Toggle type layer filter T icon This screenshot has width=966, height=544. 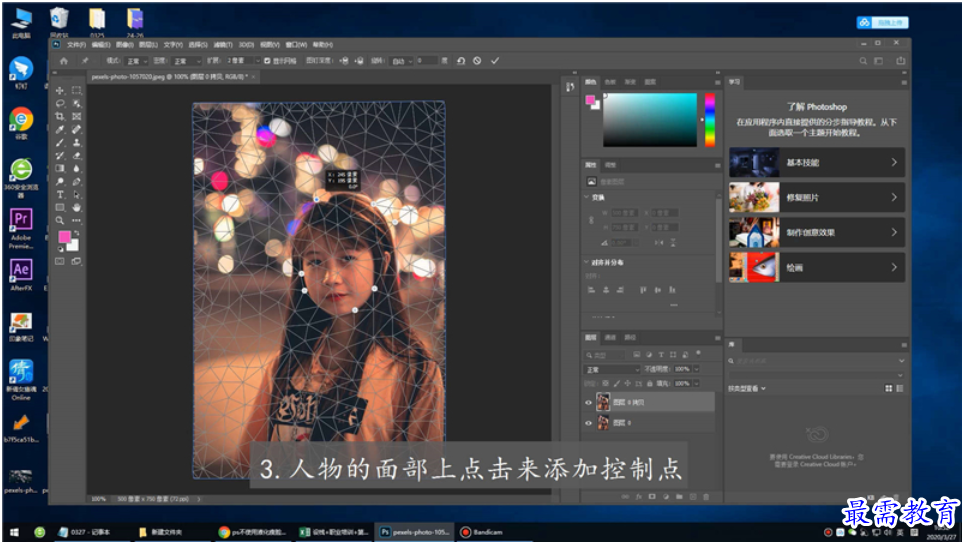661,355
